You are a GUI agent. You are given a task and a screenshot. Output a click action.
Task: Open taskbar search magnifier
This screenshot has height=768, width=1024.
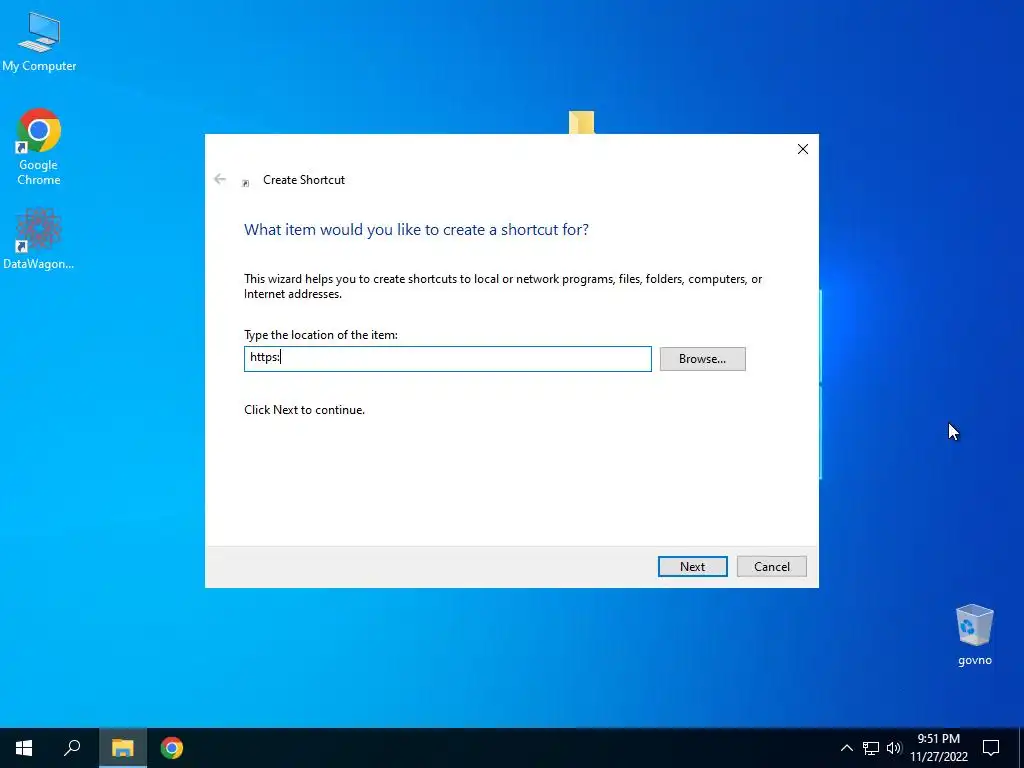(72, 748)
